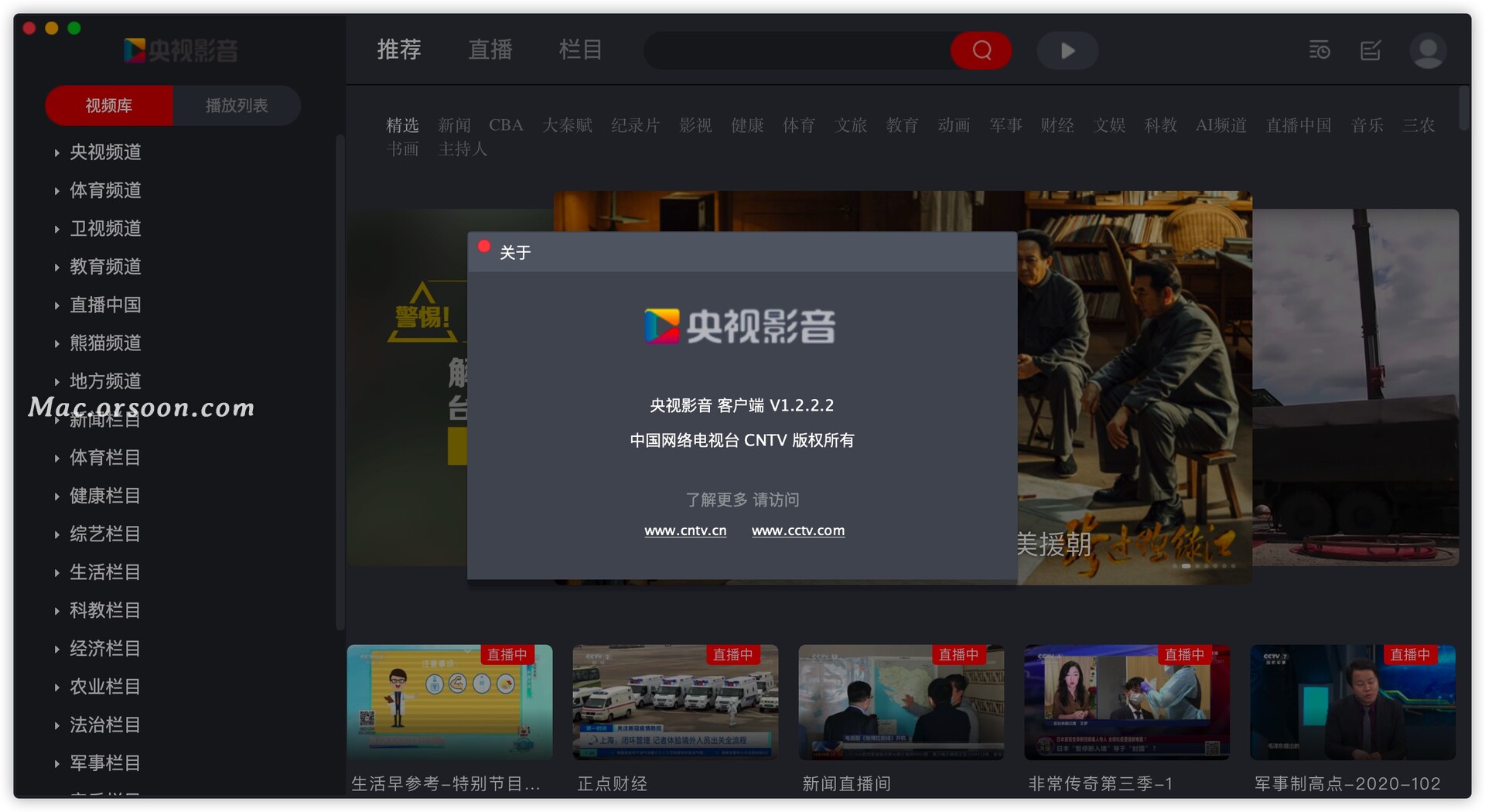Open the 非常传奇第三季-1 live thumbnail
This screenshot has height=812, width=1485.
tap(1127, 702)
